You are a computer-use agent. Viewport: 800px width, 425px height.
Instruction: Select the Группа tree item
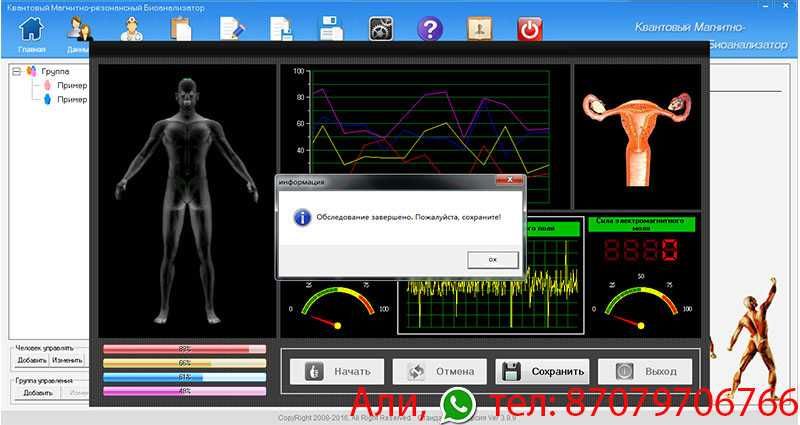tap(55, 71)
